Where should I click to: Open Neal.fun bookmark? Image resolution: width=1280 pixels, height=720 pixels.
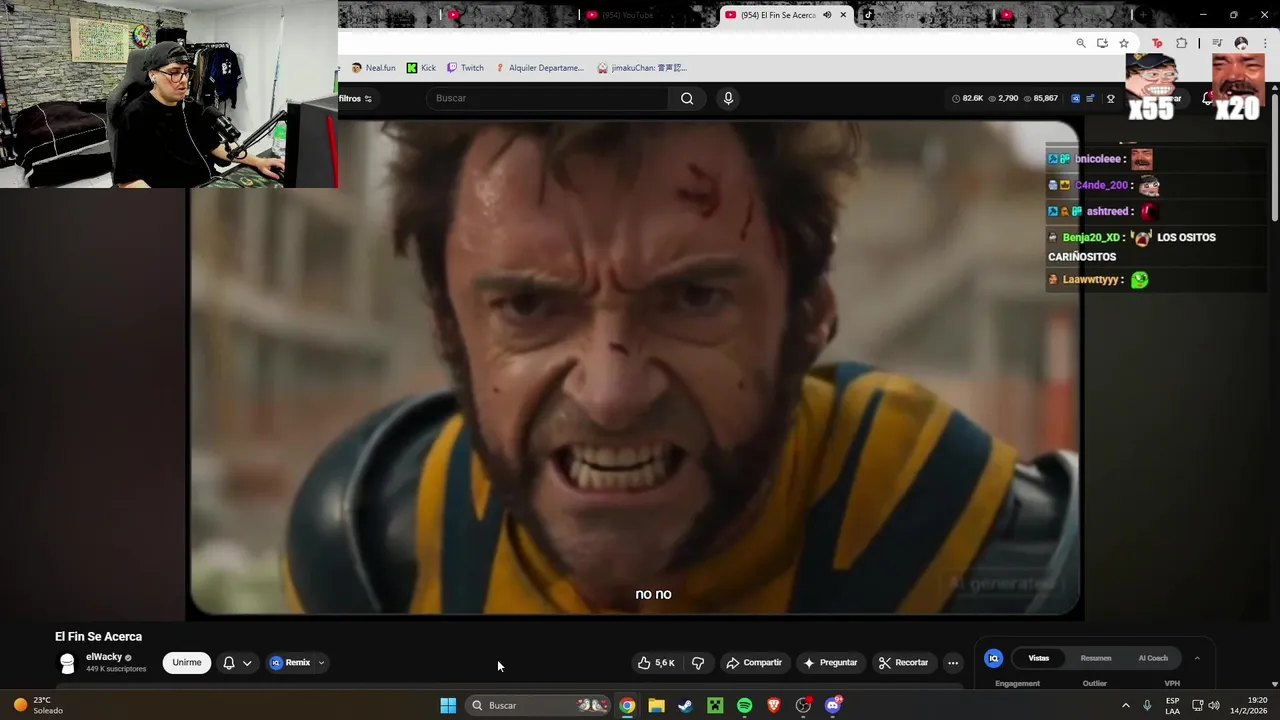point(373,68)
